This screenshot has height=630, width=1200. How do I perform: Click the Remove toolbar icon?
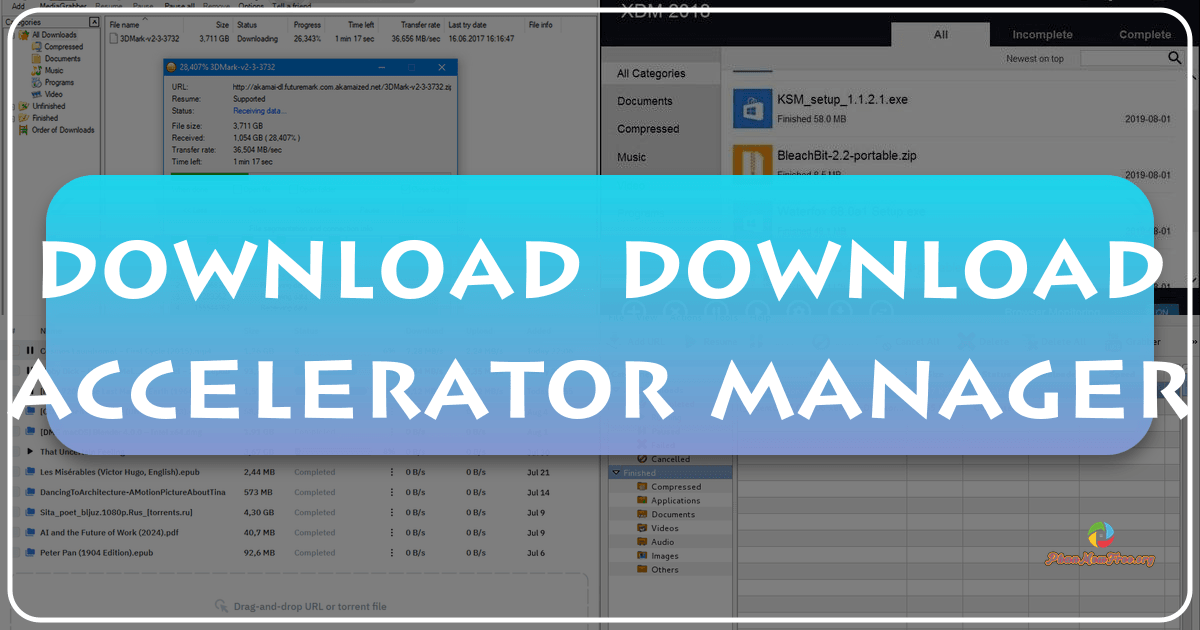[x=215, y=6]
